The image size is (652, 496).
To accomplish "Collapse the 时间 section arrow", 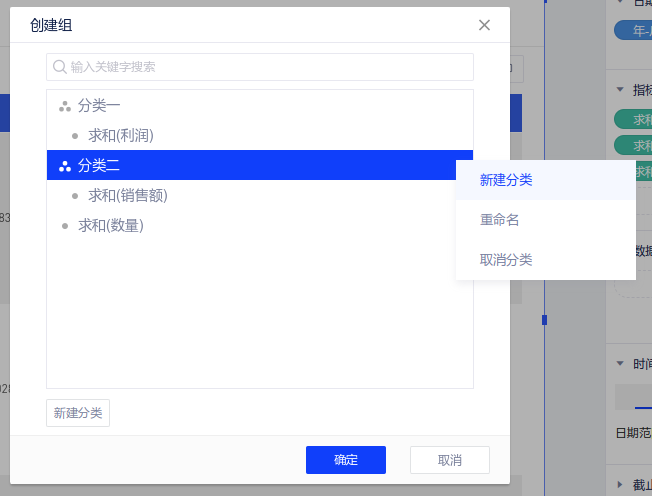I will tap(620, 364).
